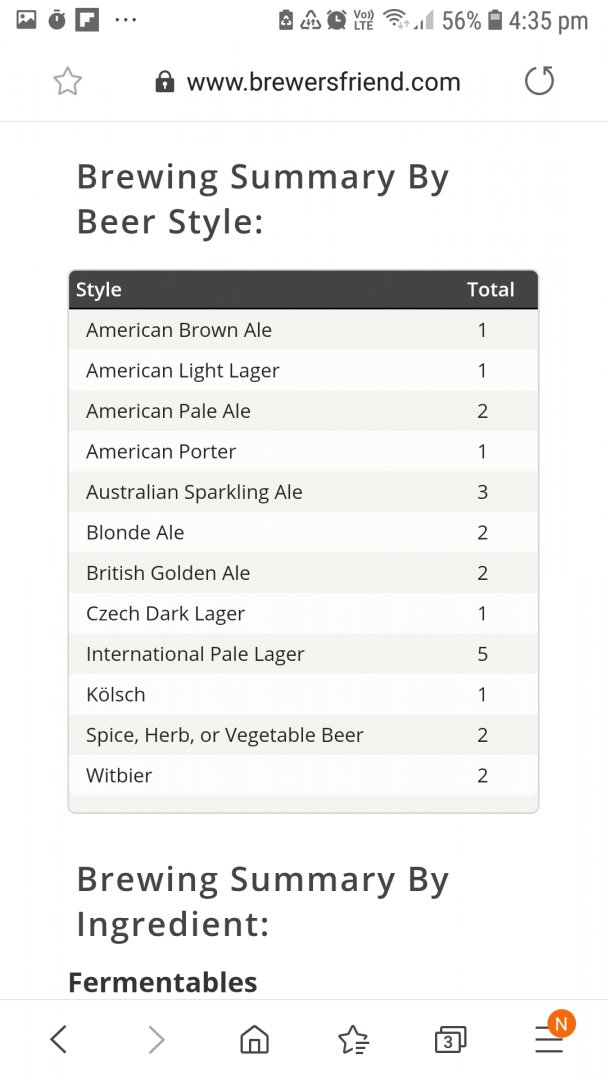The height and width of the screenshot is (1080, 607).
Task: Open the browser home page icon
Action: pos(254,1039)
